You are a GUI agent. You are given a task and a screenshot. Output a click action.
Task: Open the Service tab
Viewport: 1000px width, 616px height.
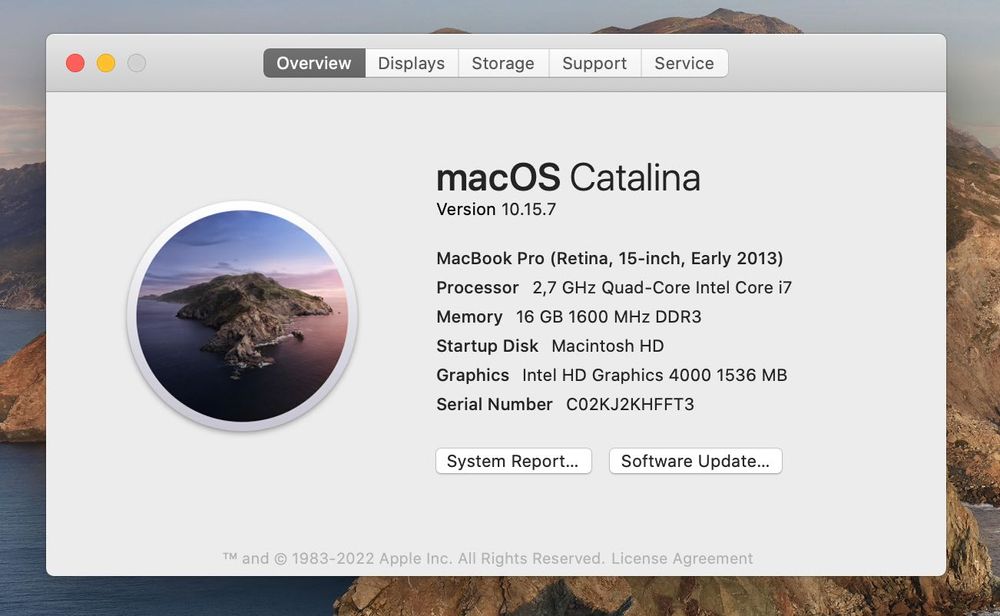tap(684, 63)
